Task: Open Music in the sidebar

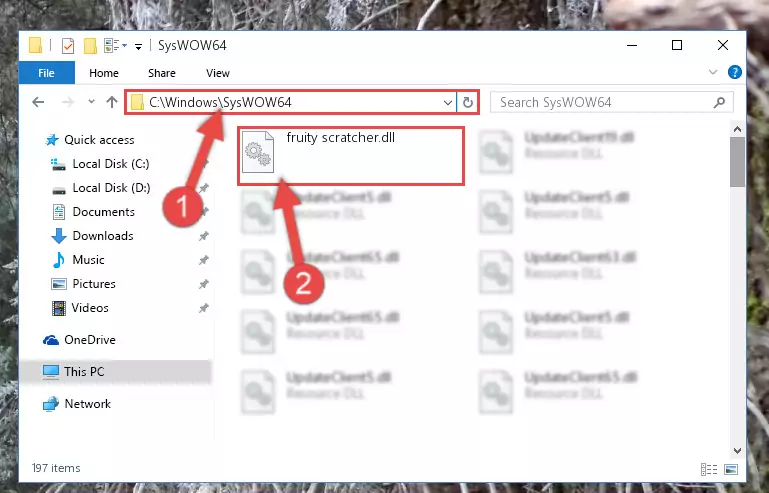Action: pyautogui.click(x=88, y=260)
